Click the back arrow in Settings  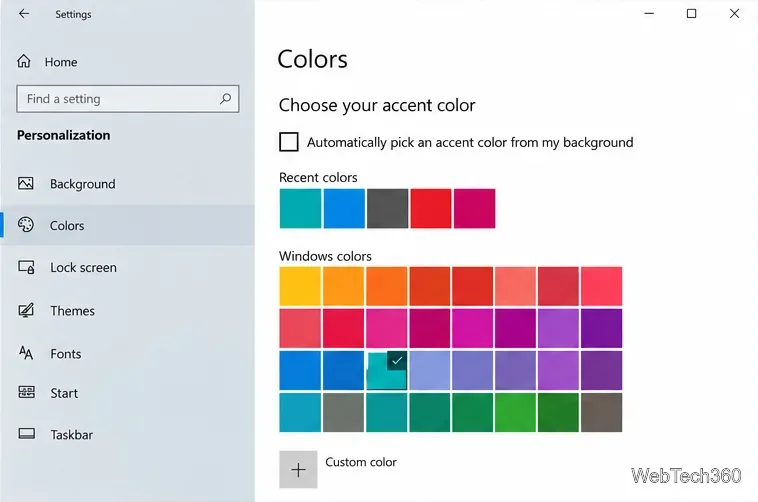point(24,14)
